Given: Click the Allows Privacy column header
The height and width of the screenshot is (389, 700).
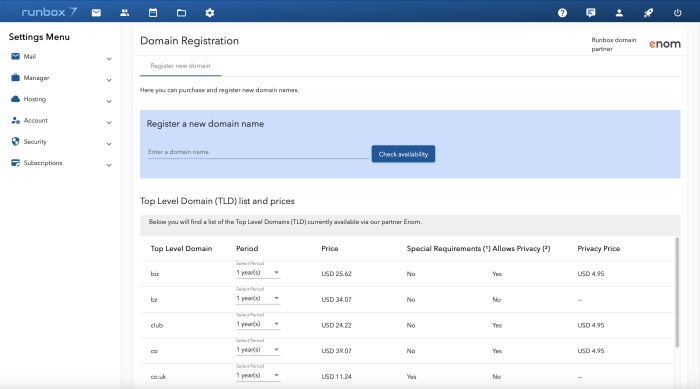Looking at the screenshot, I should click(521, 248).
